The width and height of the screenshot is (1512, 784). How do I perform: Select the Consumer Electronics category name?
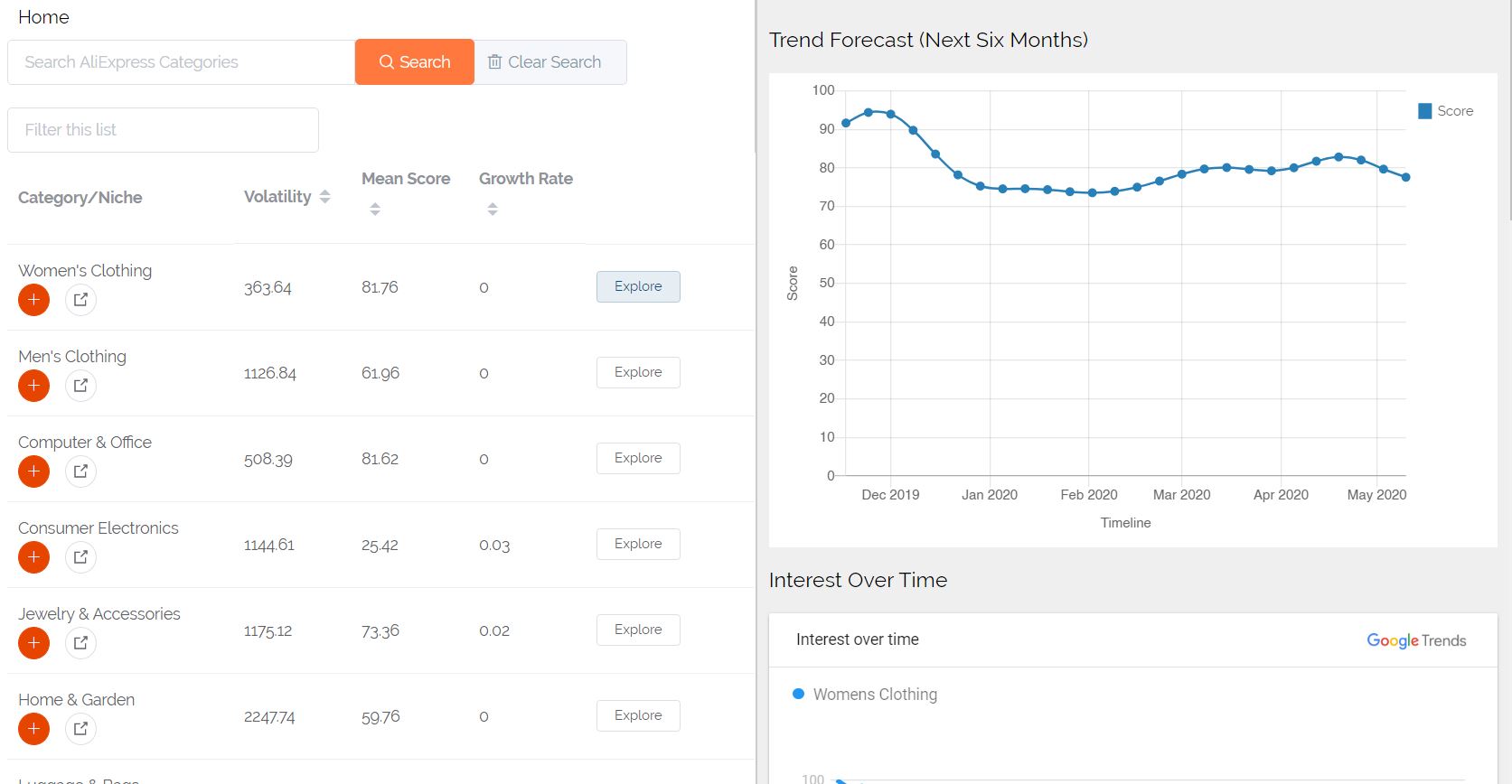coord(99,527)
